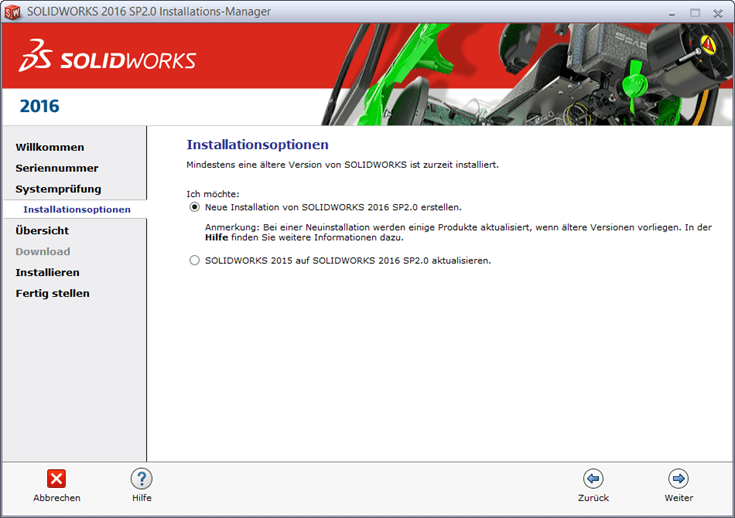
Task: Close the Installations-Manager window
Action: point(718,13)
